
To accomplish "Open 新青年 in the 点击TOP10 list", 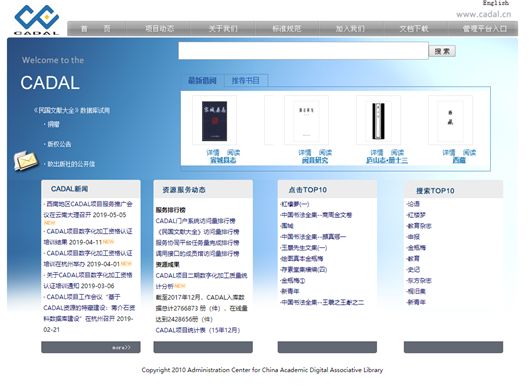I will click(x=290, y=291).
